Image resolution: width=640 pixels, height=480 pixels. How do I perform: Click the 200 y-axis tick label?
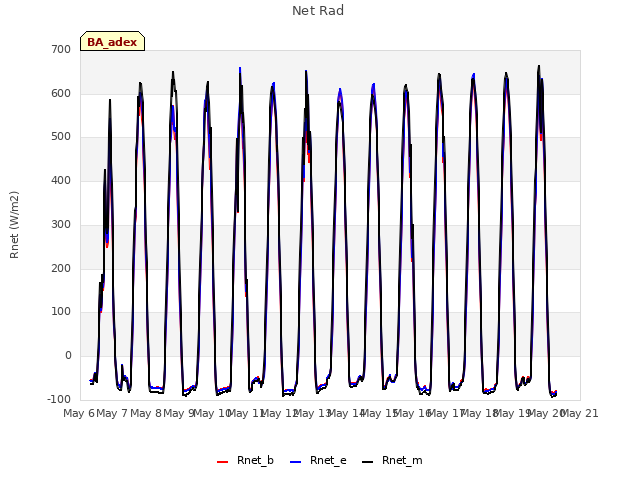61,269
